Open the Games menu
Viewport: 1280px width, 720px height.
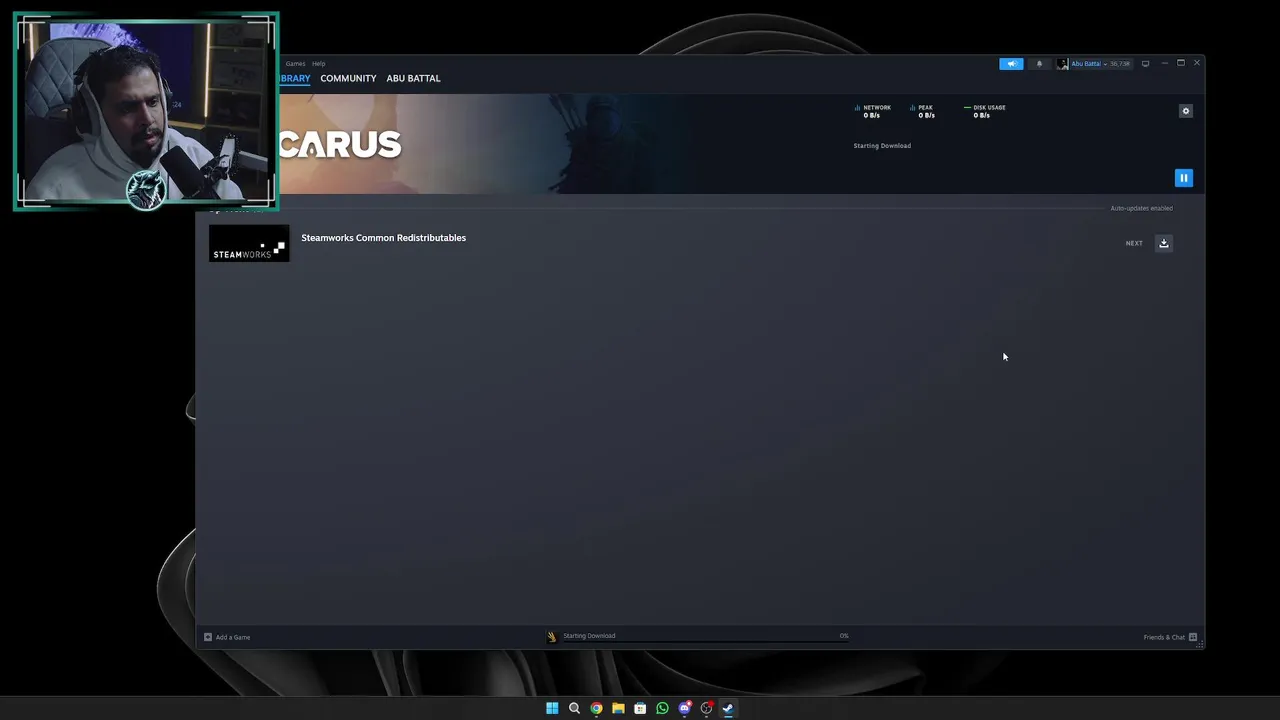[x=295, y=64]
